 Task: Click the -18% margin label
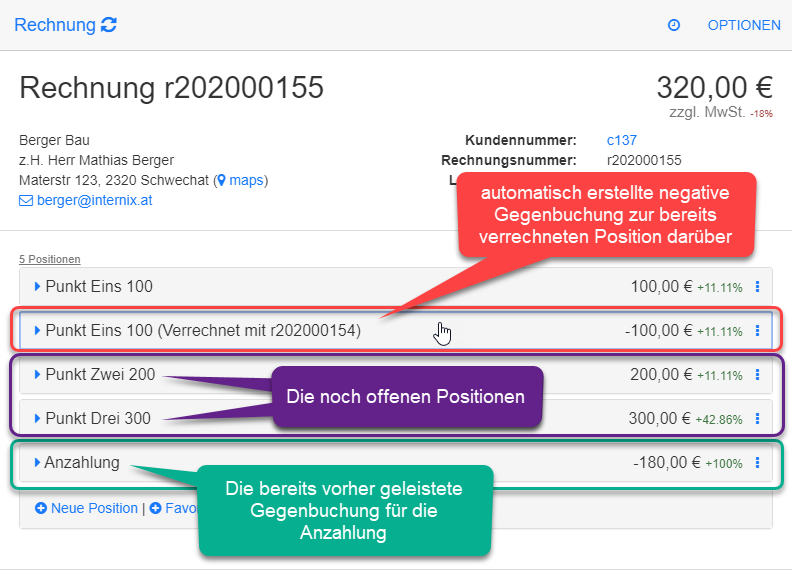[x=761, y=114]
